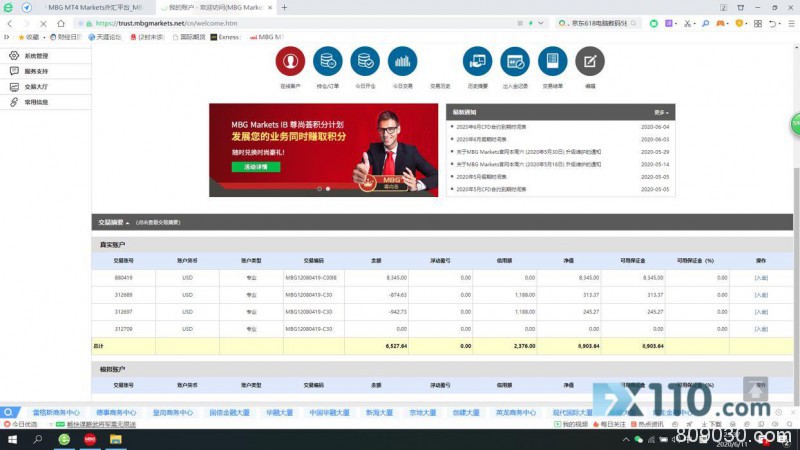
Task: Click account number 880419 cell
Action: pos(123,278)
